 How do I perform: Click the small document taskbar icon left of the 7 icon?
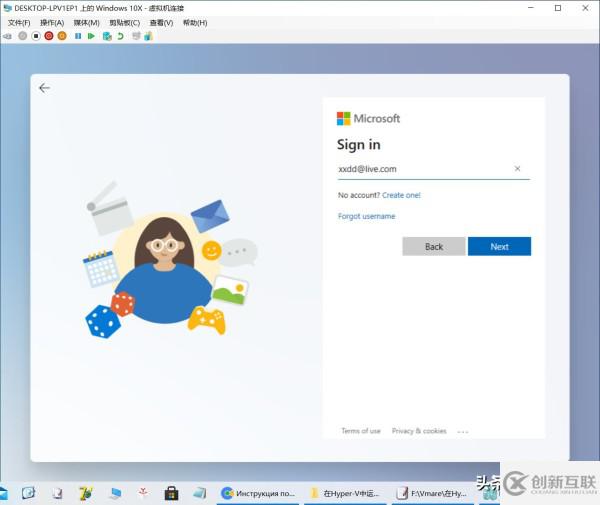[57, 494]
